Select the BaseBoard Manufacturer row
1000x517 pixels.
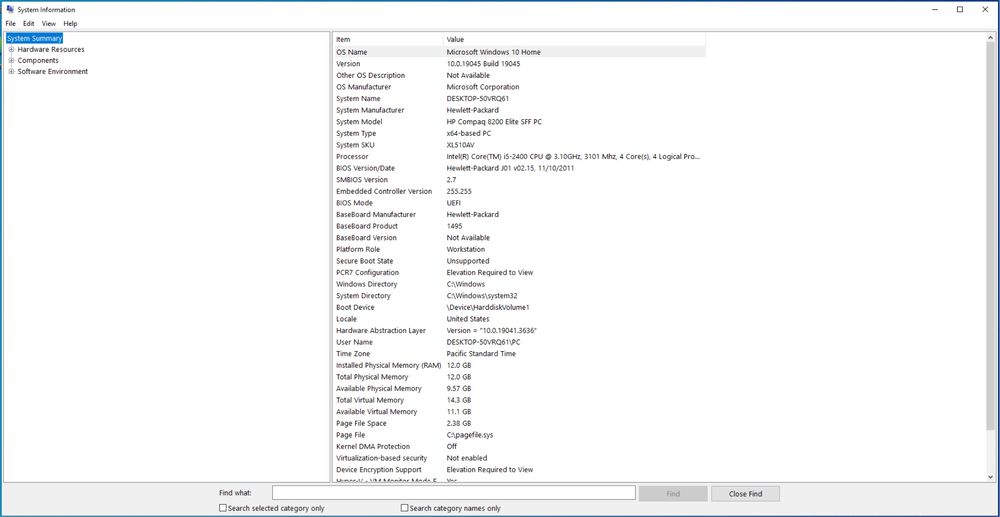(x=519, y=214)
